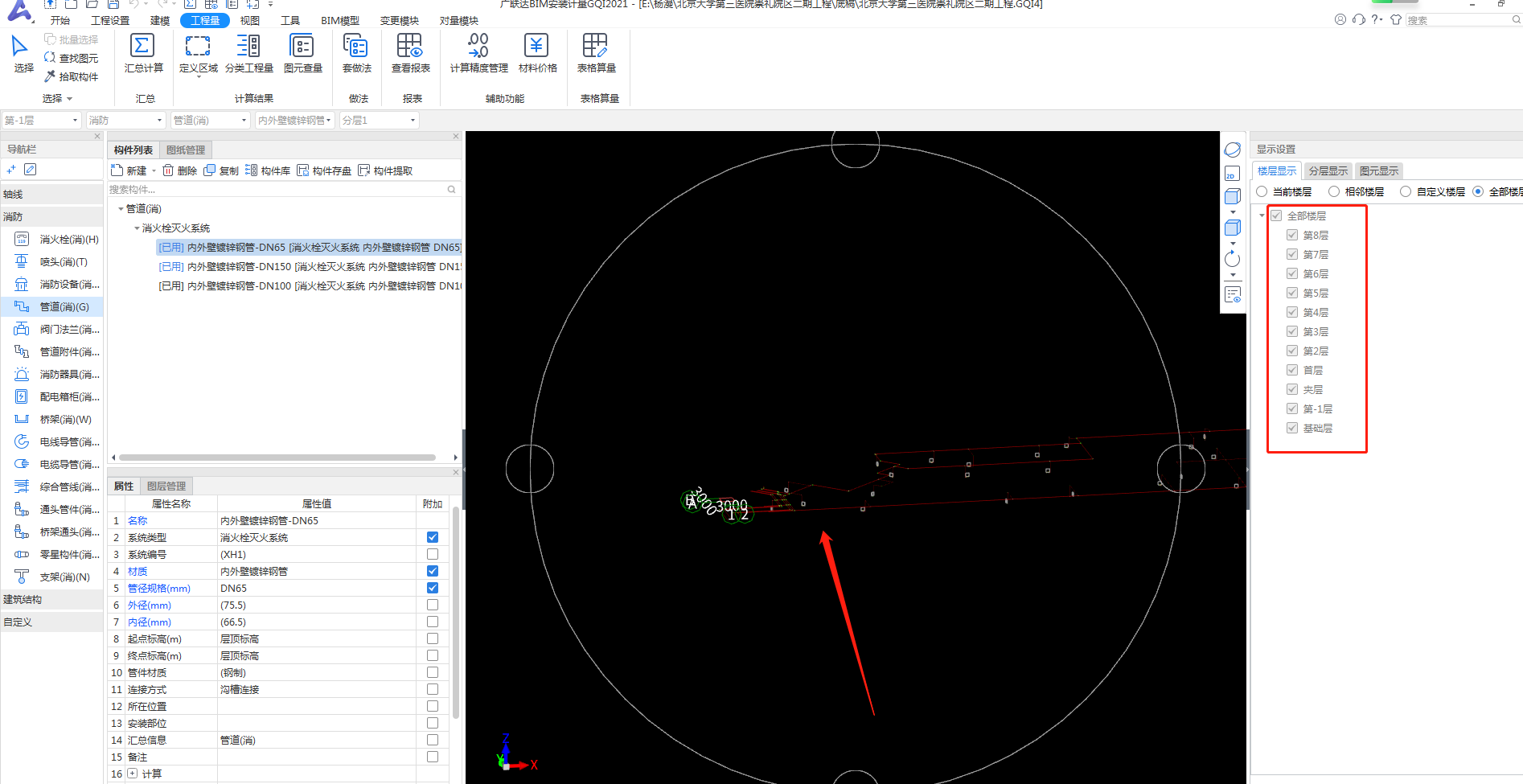
Task: Switch to the 建模 ribbon tab
Action: coord(160,21)
